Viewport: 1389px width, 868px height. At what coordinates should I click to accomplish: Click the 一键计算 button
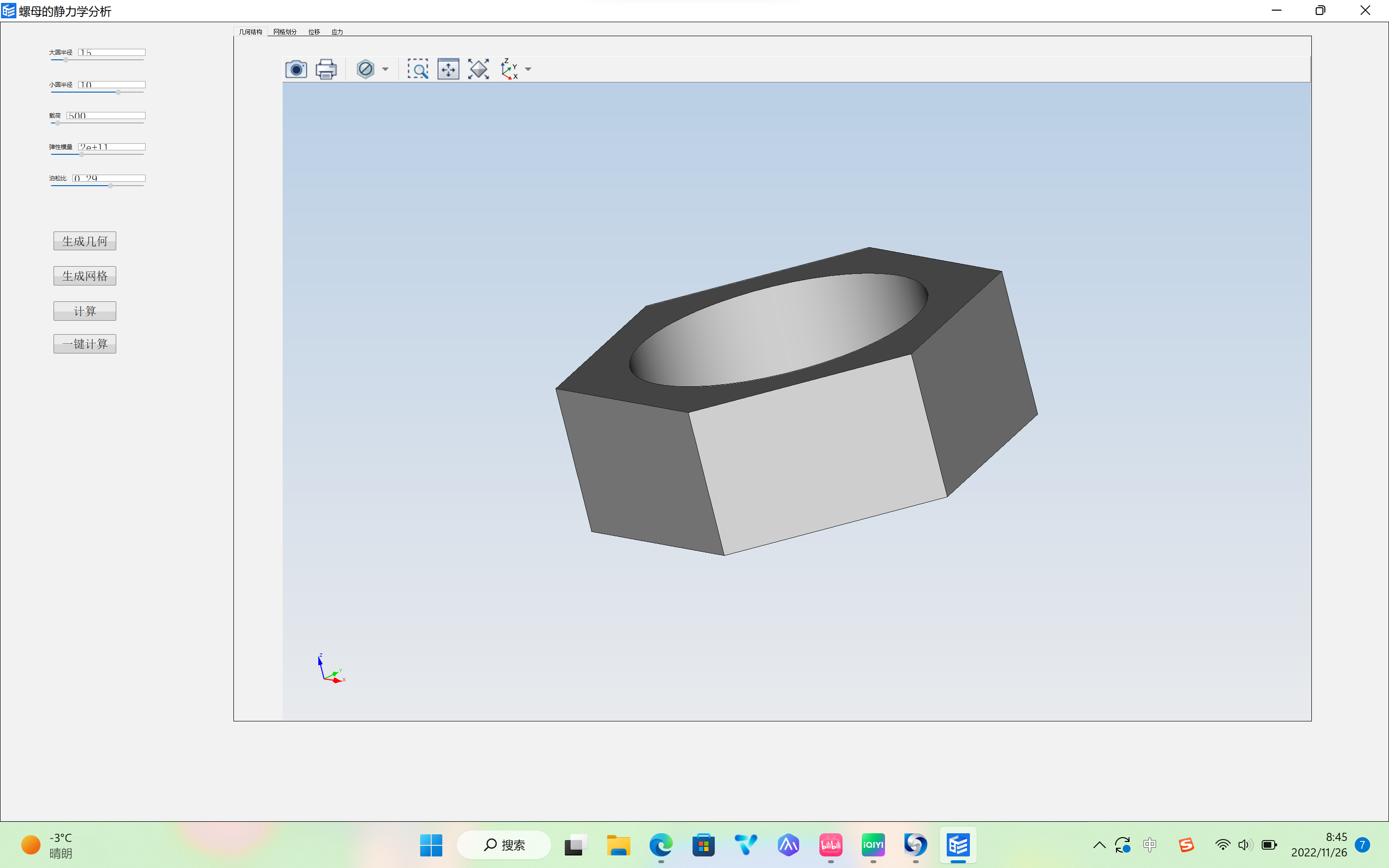tap(85, 344)
